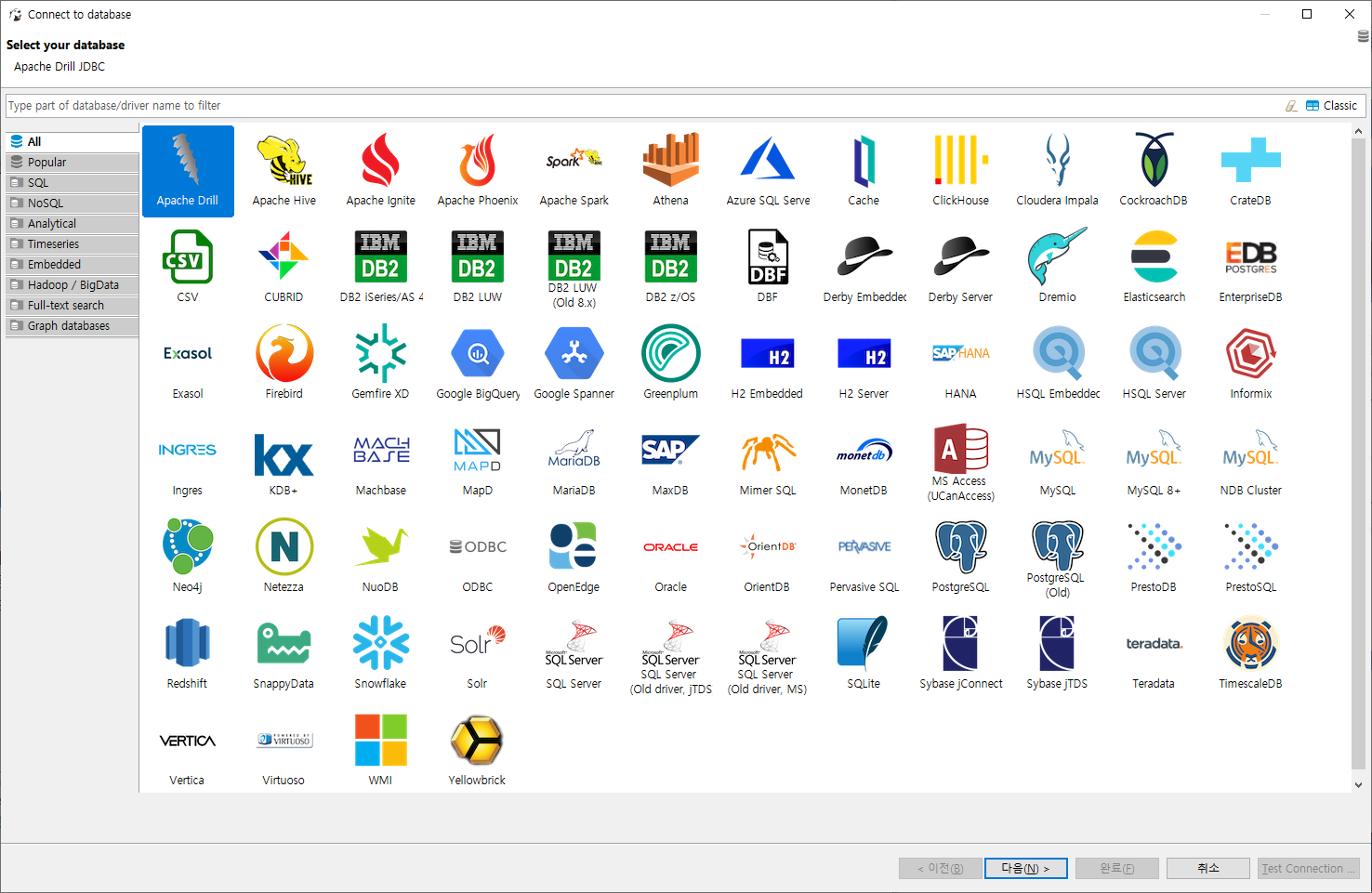Choose the Firebird database icon
The image size is (1372, 893).
(284, 353)
